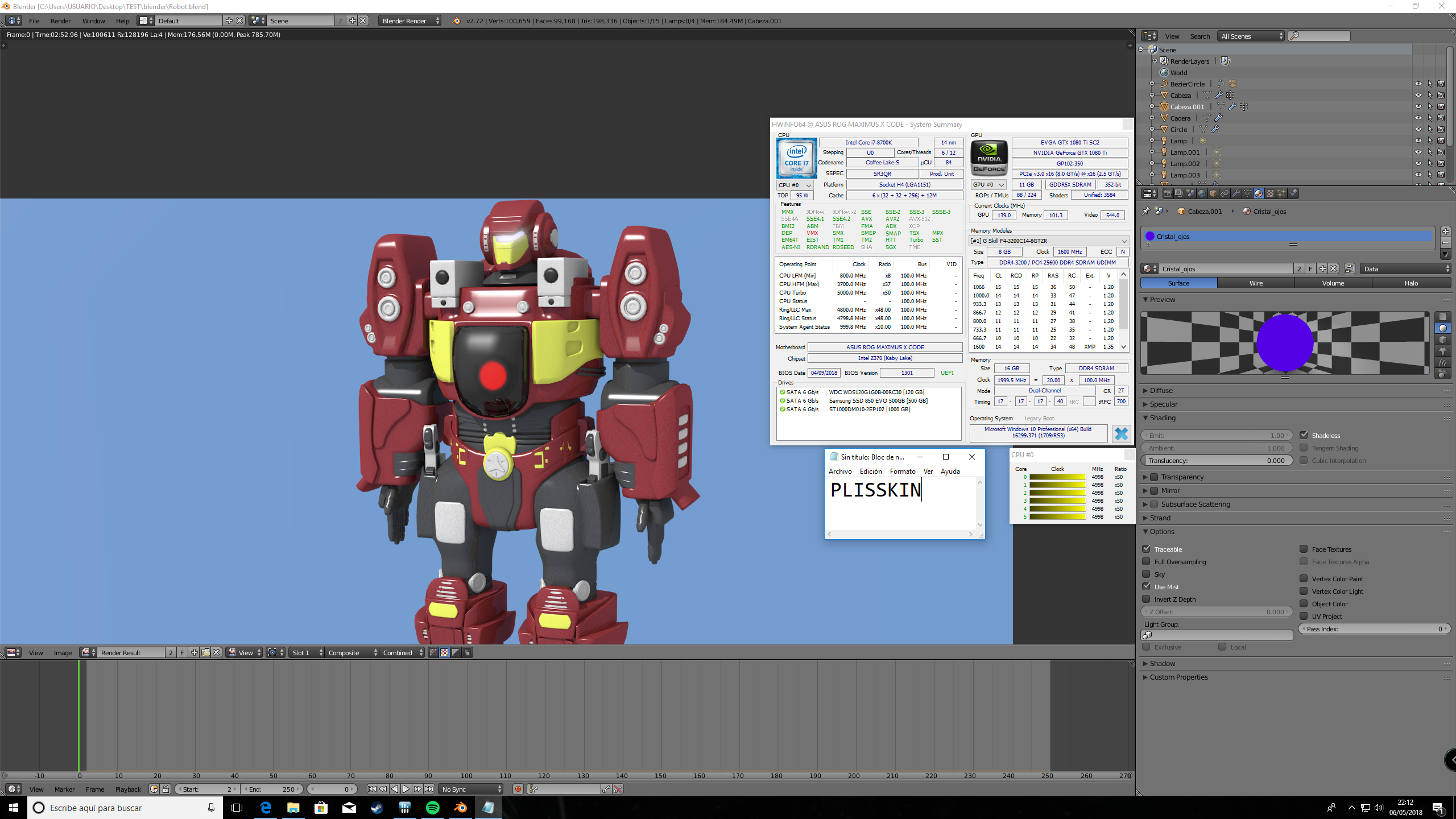Open Formato menu in Notepad
The height and width of the screenshot is (819, 1456).
coord(903,471)
